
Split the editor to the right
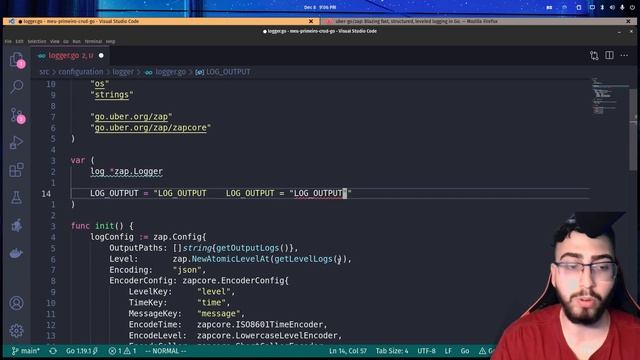[x=609, y=55]
